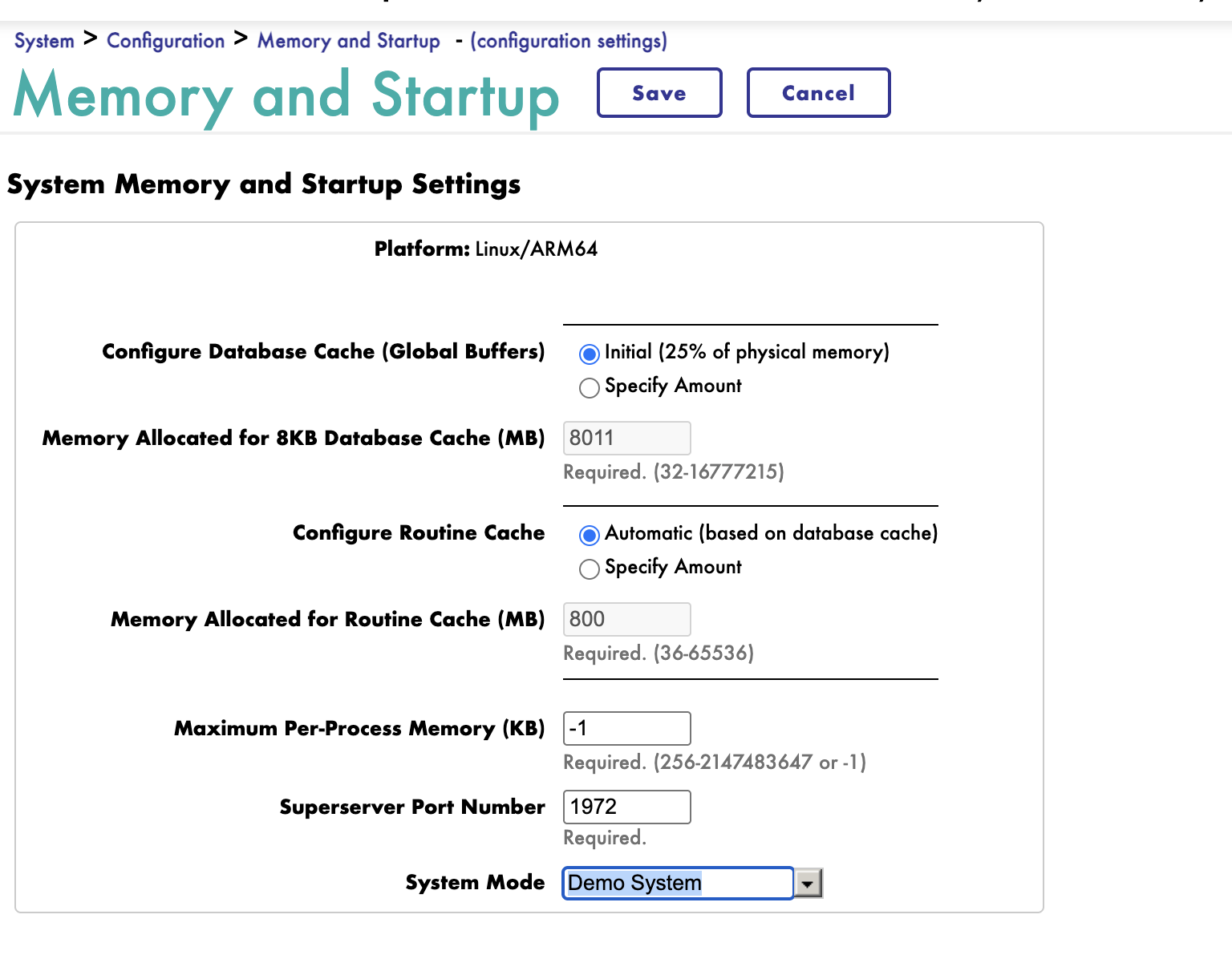Viewport: 1232px width, 959px height.
Task: Click the Cancel button
Action: (x=818, y=93)
